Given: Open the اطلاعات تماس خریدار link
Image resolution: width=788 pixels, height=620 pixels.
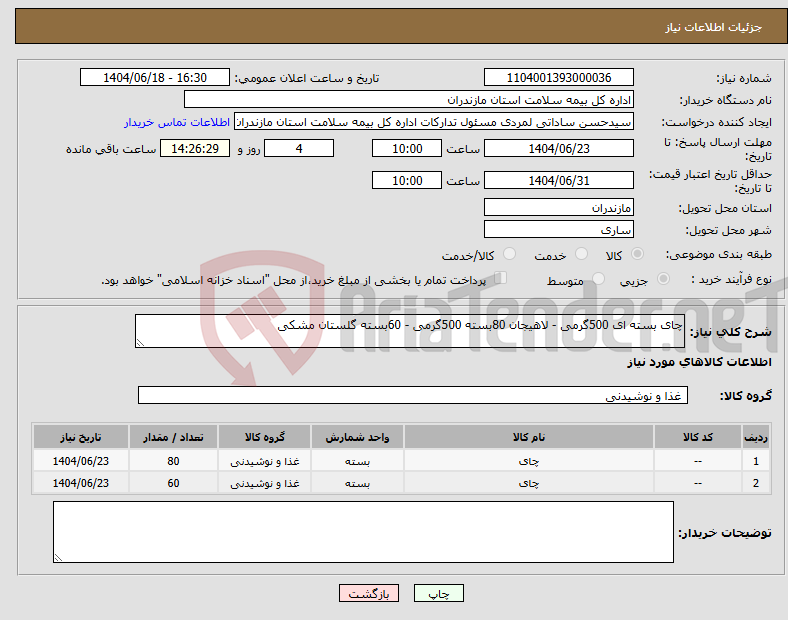Looking at the screenshot, I should click(x=177, y=122).
